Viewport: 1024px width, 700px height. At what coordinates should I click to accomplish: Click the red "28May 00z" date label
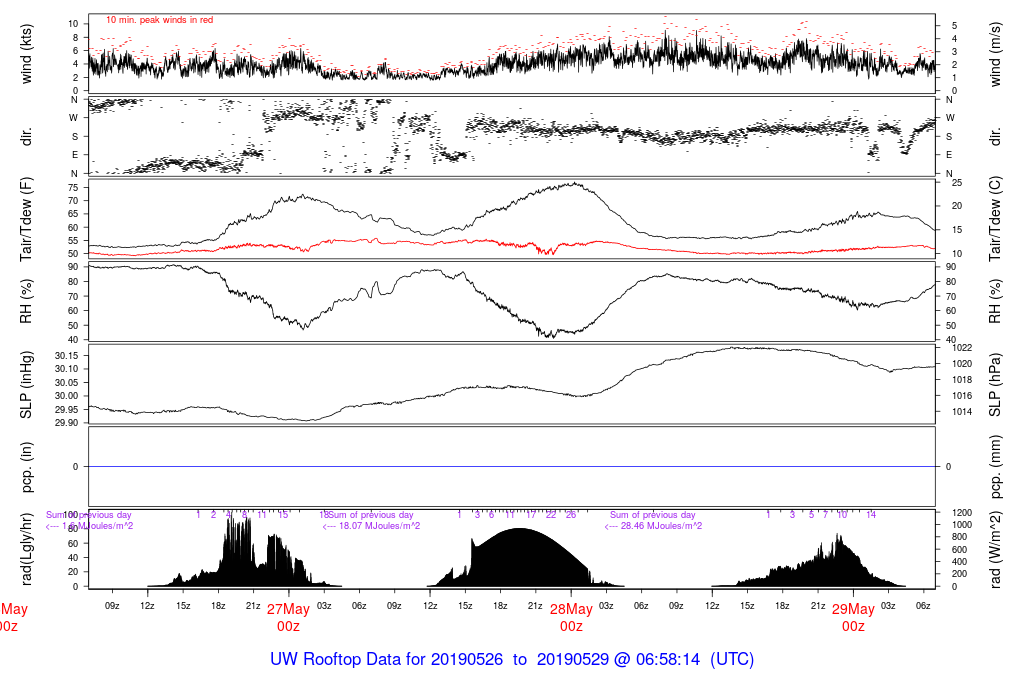(x=571, y=618)
